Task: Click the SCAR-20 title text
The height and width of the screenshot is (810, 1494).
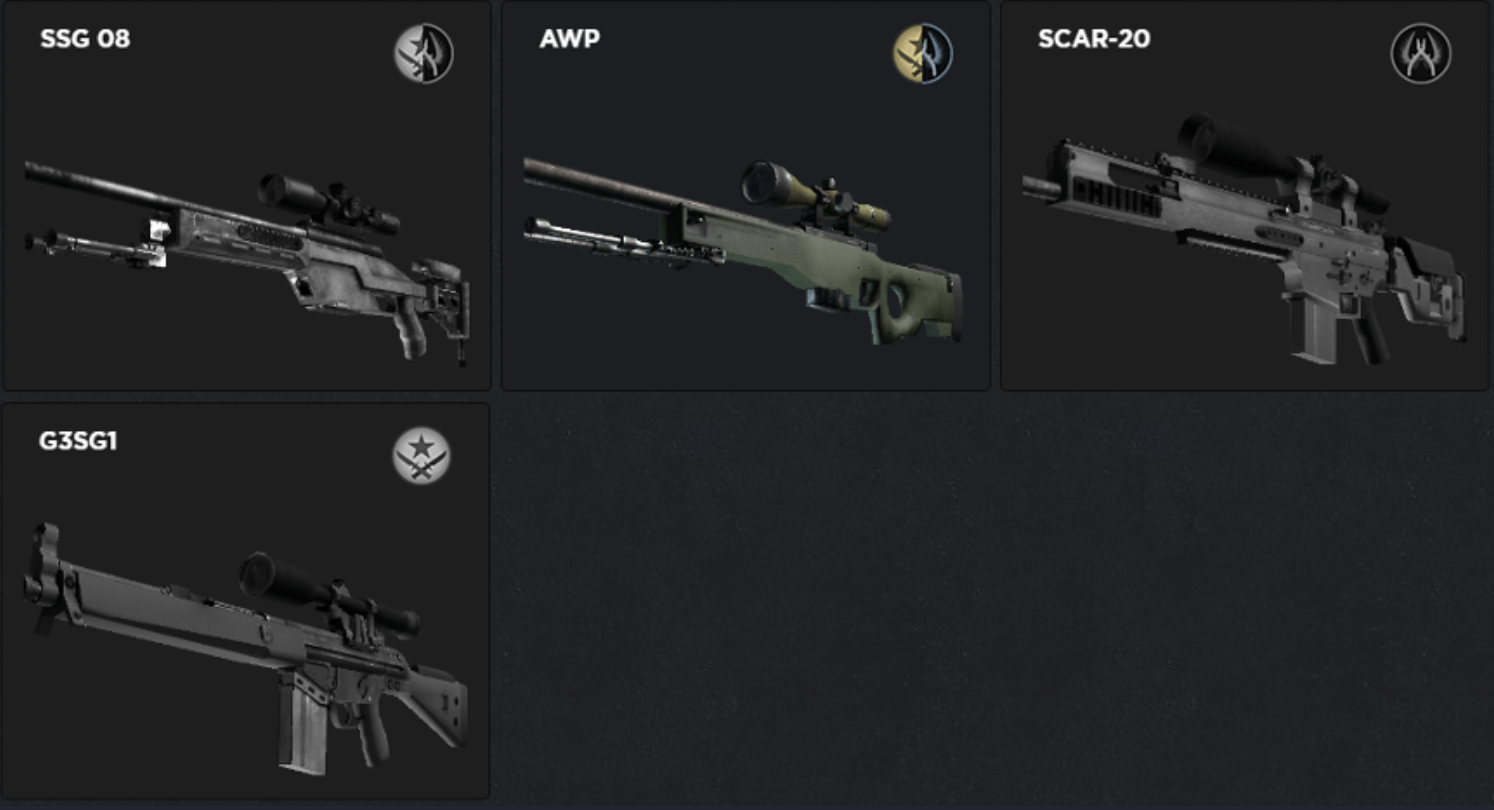Action: [x=1094, y=39]
